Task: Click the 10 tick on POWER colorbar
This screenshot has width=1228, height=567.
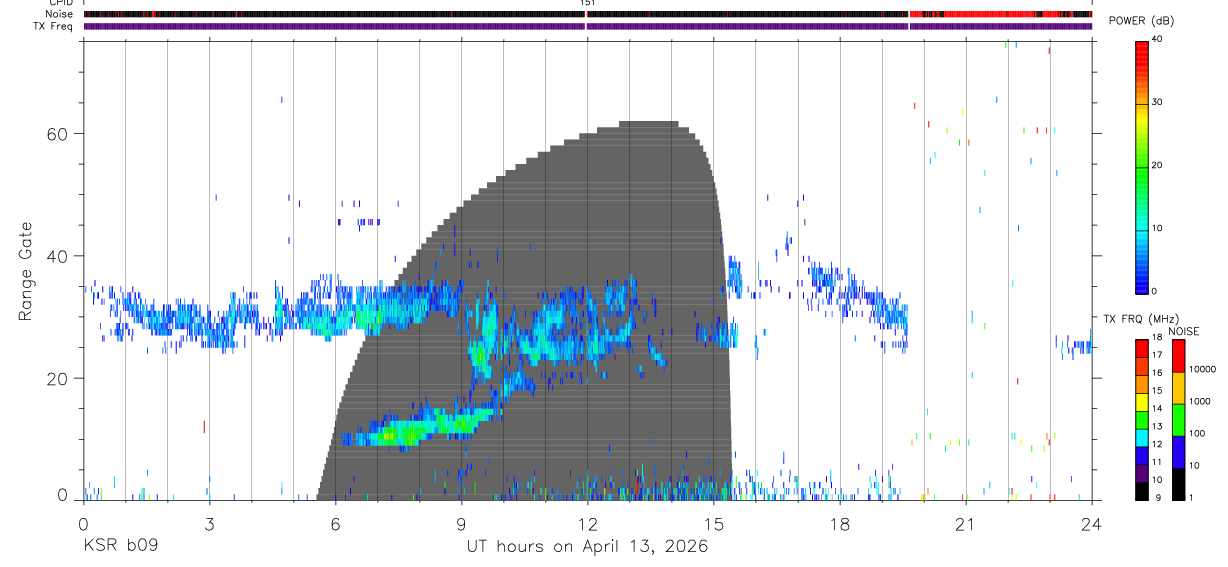Action: click(x=1157, y=228)
